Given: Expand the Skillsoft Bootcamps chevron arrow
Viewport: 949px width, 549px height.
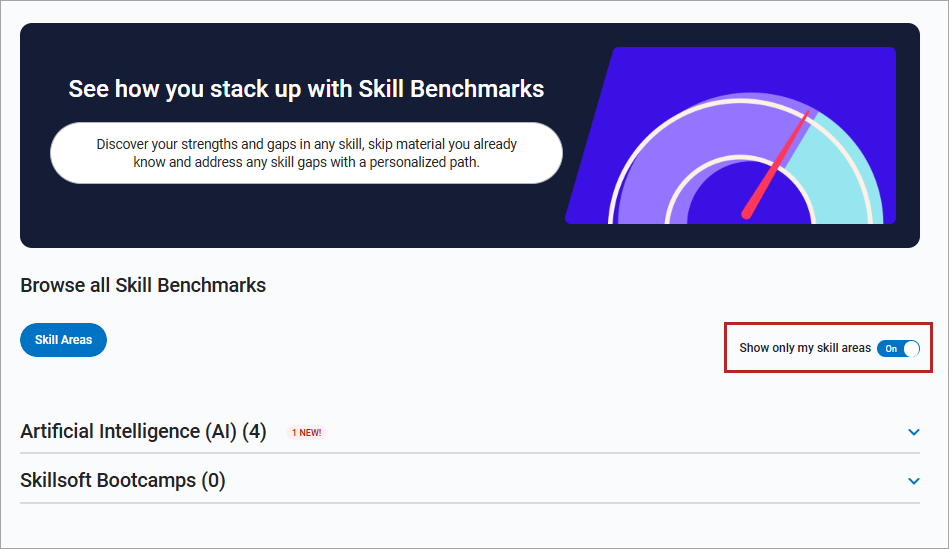Looking at the screenshot, I should tap(913, 481).
